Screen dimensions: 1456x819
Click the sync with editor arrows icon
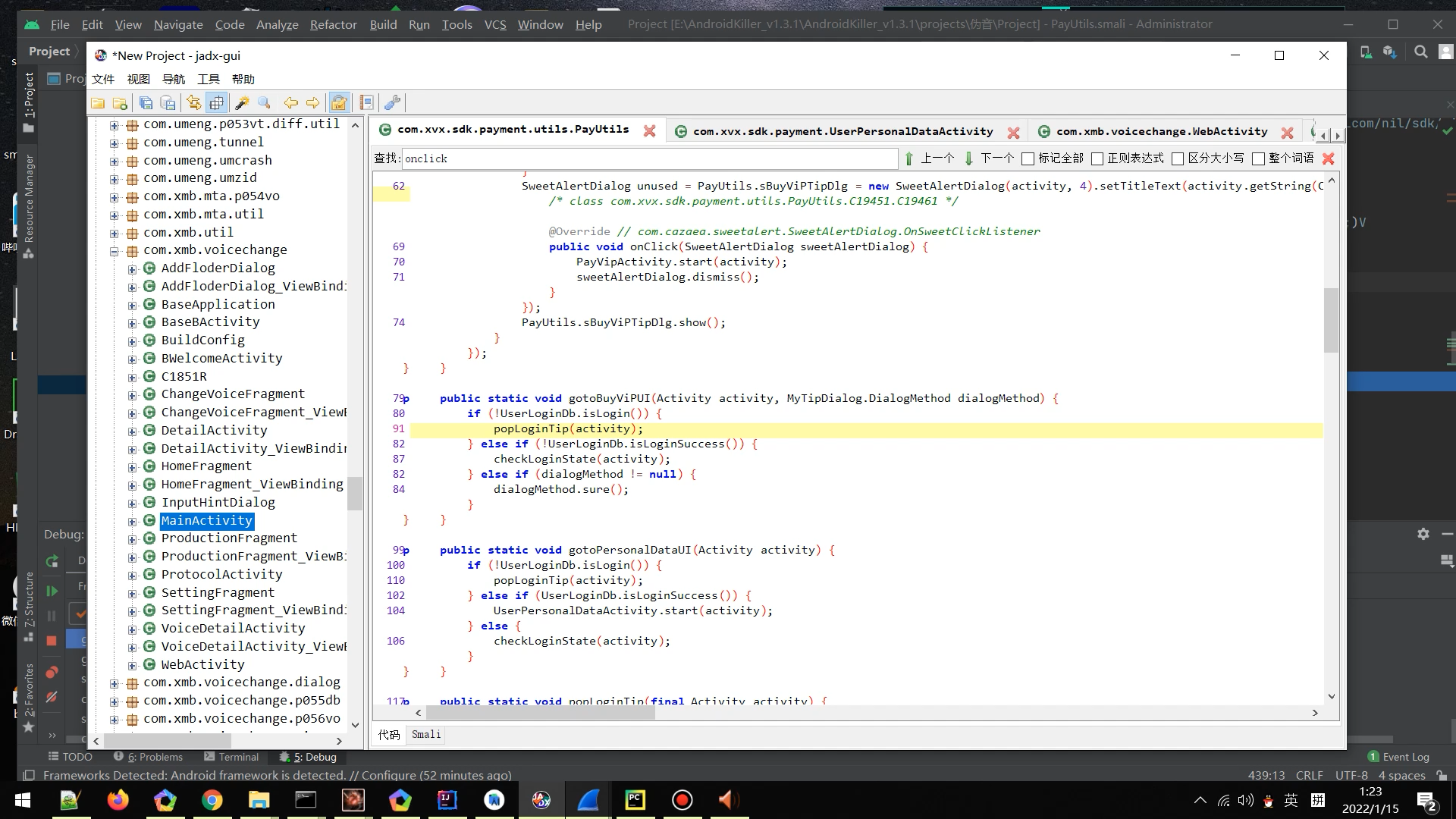coord(194,102)
